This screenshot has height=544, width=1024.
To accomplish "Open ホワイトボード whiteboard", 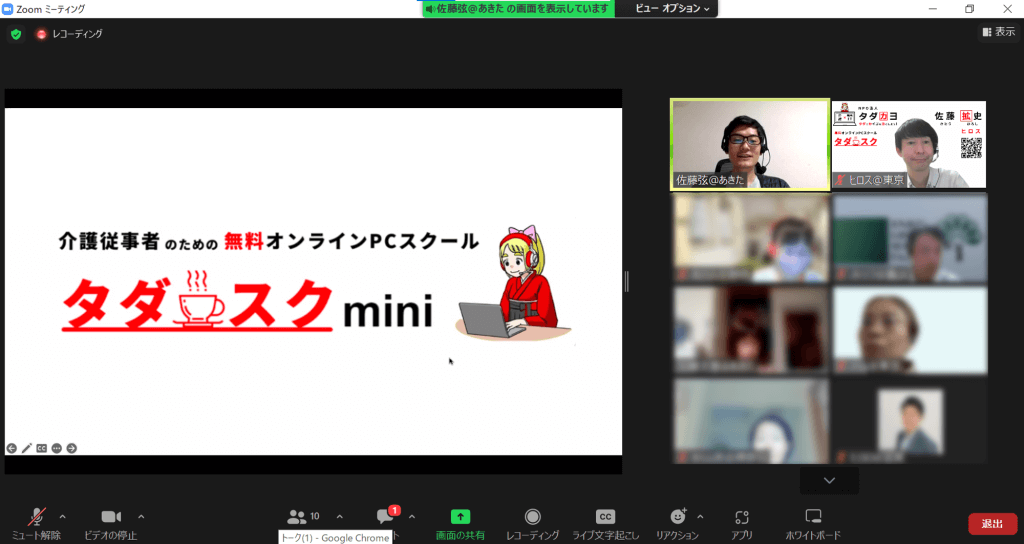I will click(813, 524).
